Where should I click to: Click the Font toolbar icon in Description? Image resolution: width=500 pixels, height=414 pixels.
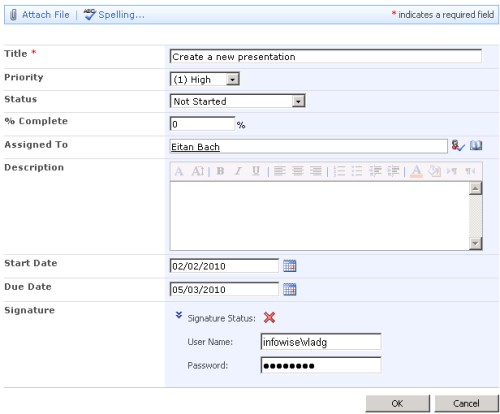tap(179, 171)
